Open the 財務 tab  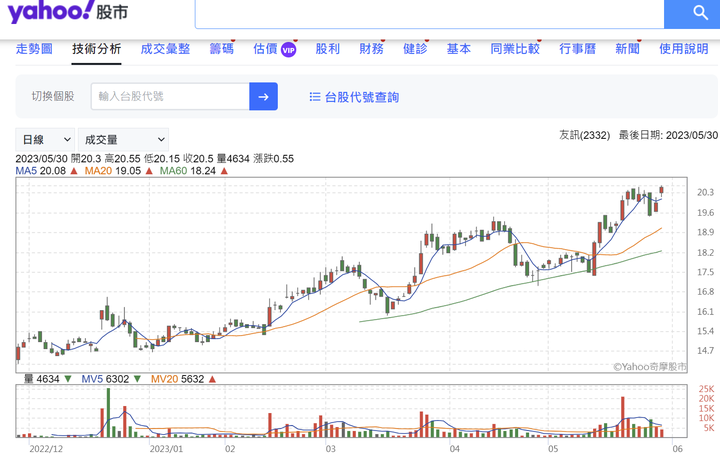371,49
